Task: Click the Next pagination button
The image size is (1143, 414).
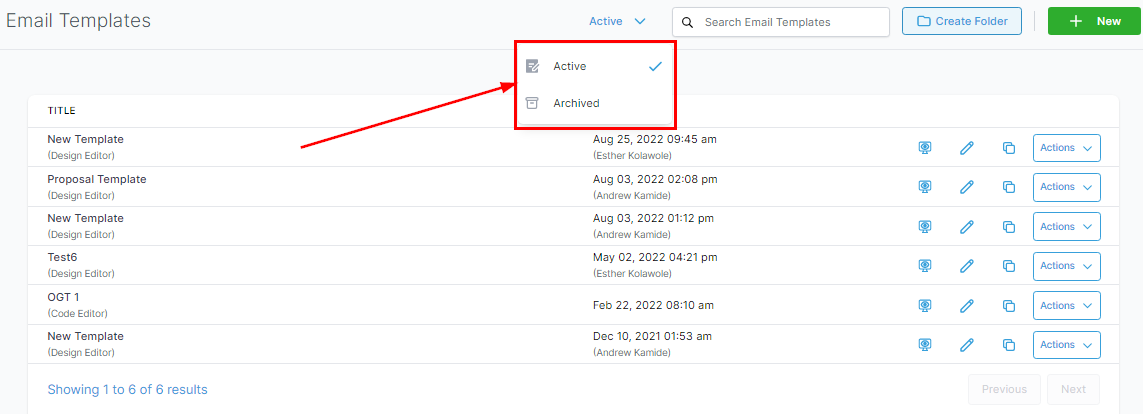Action: (1073, 389)
